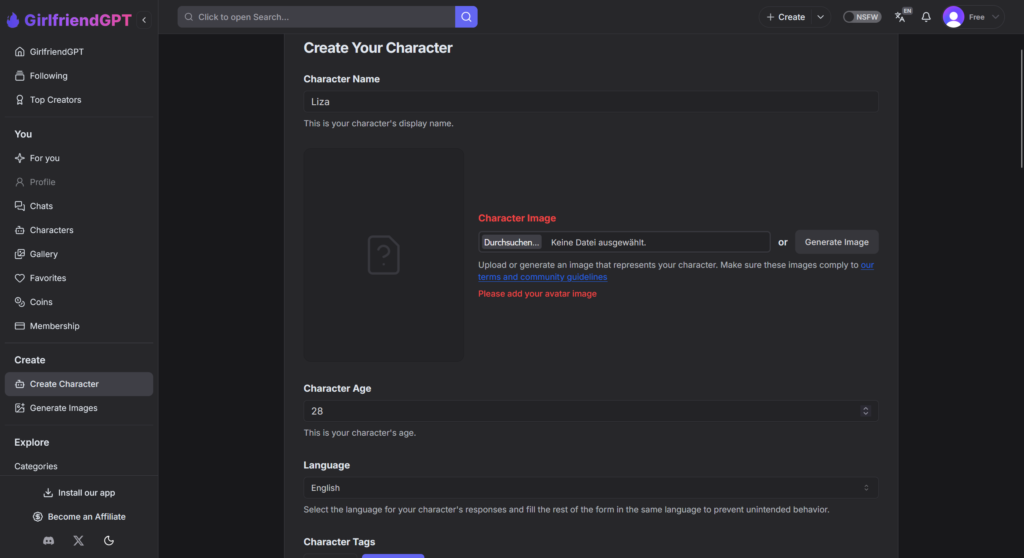The image size is (1024, 558).
Task: Click the Chats bubble icon
Action: [20, 206]
